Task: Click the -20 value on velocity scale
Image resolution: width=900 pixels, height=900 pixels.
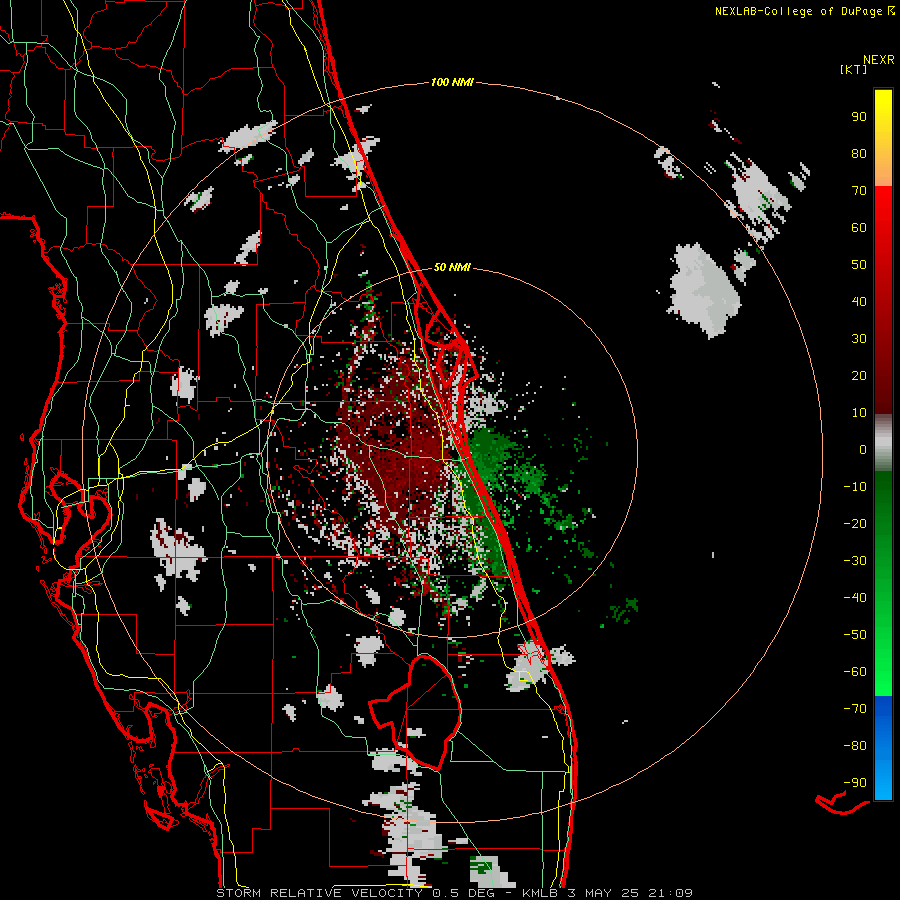Action: tap(855, 523)
